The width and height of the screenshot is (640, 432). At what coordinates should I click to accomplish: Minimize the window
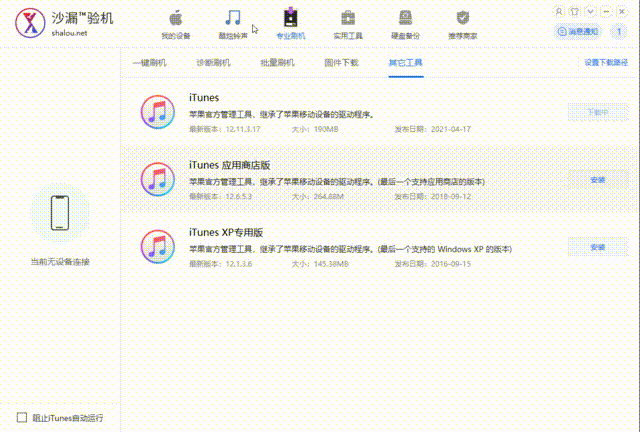(606, 11)
